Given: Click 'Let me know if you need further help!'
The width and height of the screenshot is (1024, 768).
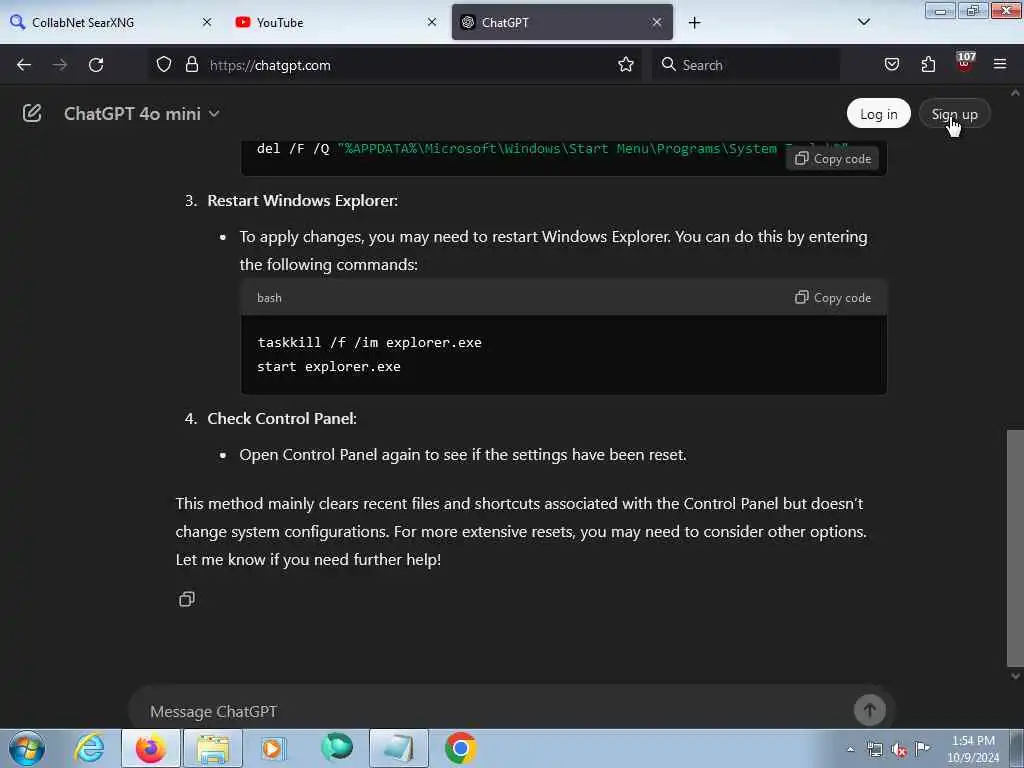Looking at the screenshot, I should [x=308, y=560].
